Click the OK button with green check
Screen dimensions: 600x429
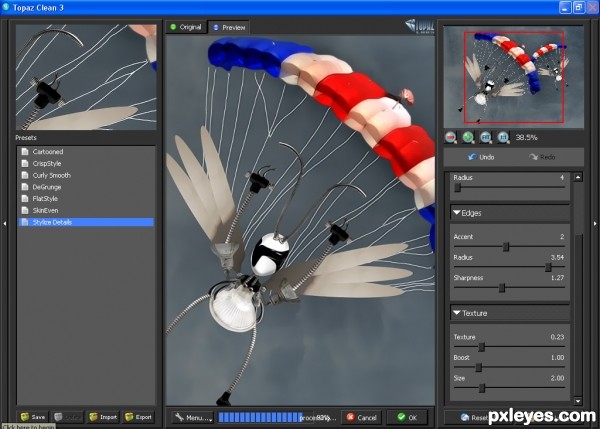[407, 418]
